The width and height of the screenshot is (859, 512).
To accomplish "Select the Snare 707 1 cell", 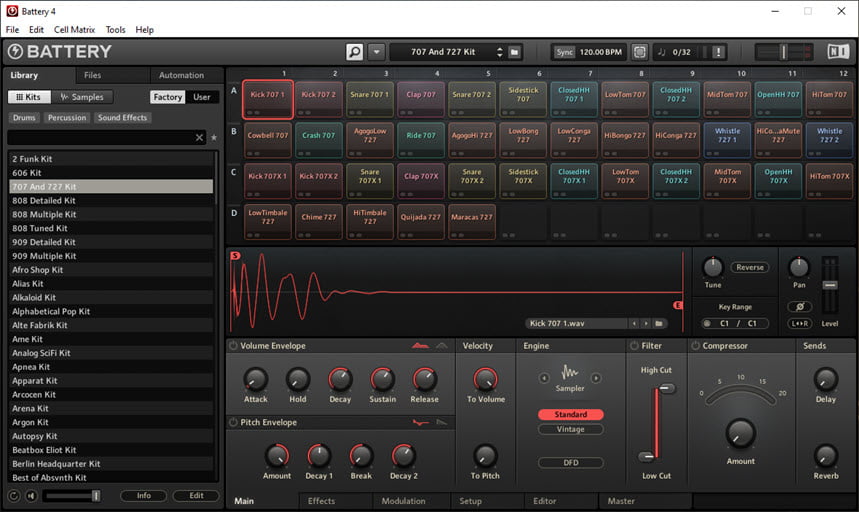I will coord(369,99).
